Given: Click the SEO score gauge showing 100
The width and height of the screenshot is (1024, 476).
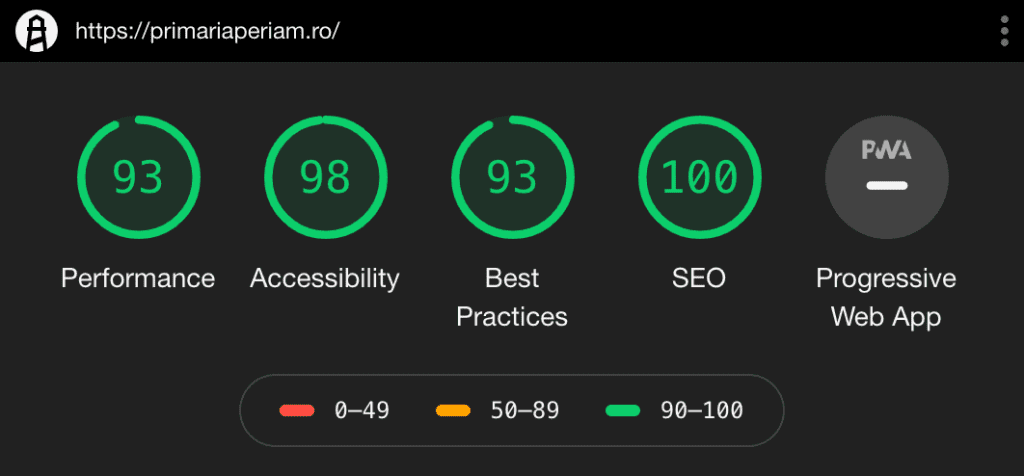Looking at the screenshot, I should (x=699, y=177).
